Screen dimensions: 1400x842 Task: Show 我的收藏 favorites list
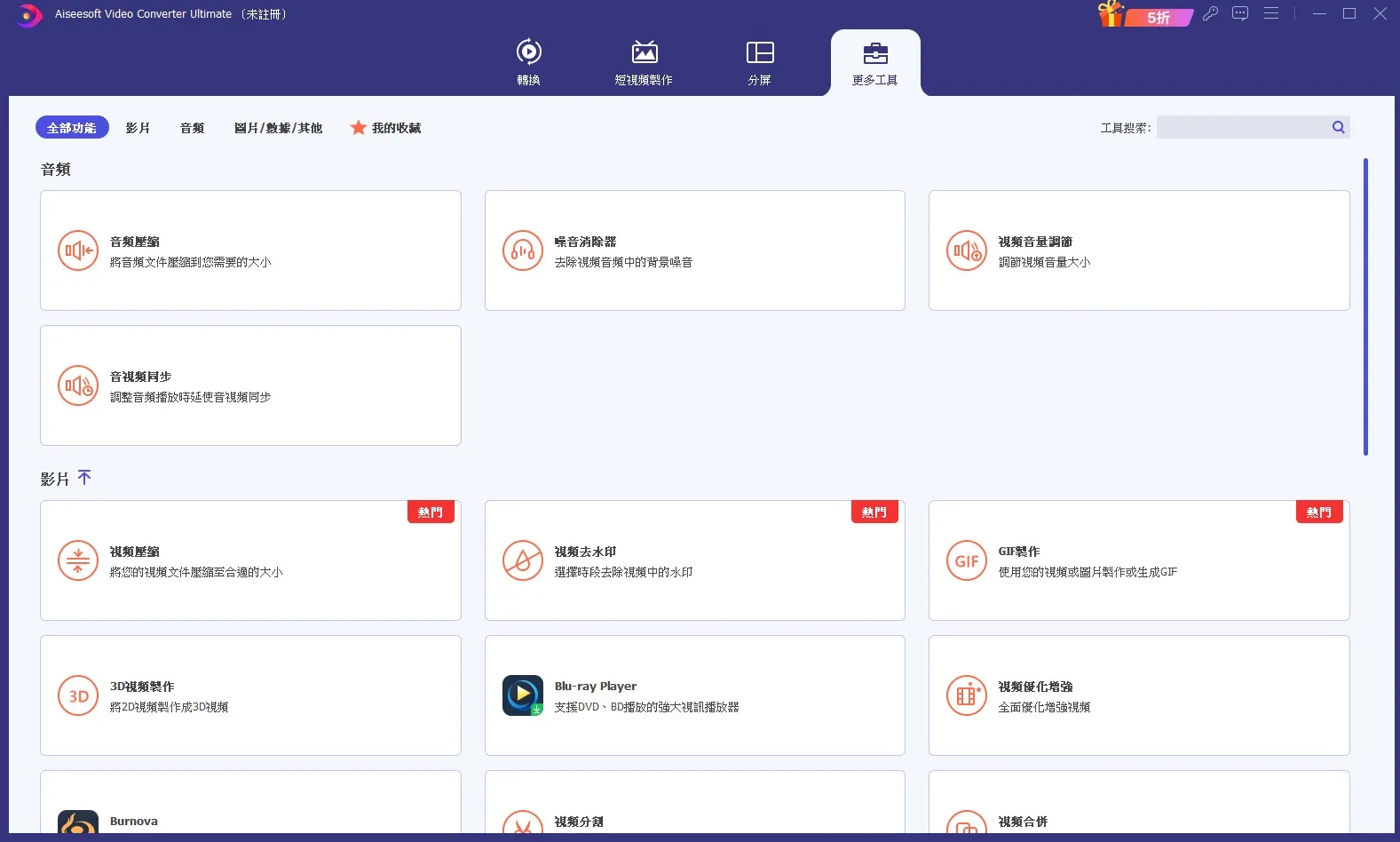click(x=386, y=128)
